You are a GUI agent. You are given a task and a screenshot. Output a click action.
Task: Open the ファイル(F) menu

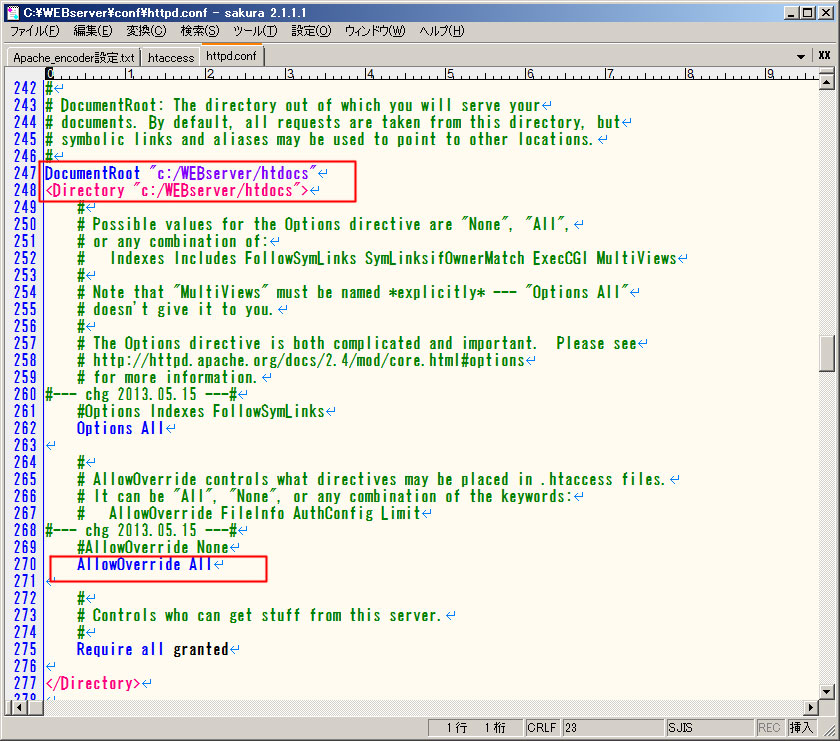[35, 31]
